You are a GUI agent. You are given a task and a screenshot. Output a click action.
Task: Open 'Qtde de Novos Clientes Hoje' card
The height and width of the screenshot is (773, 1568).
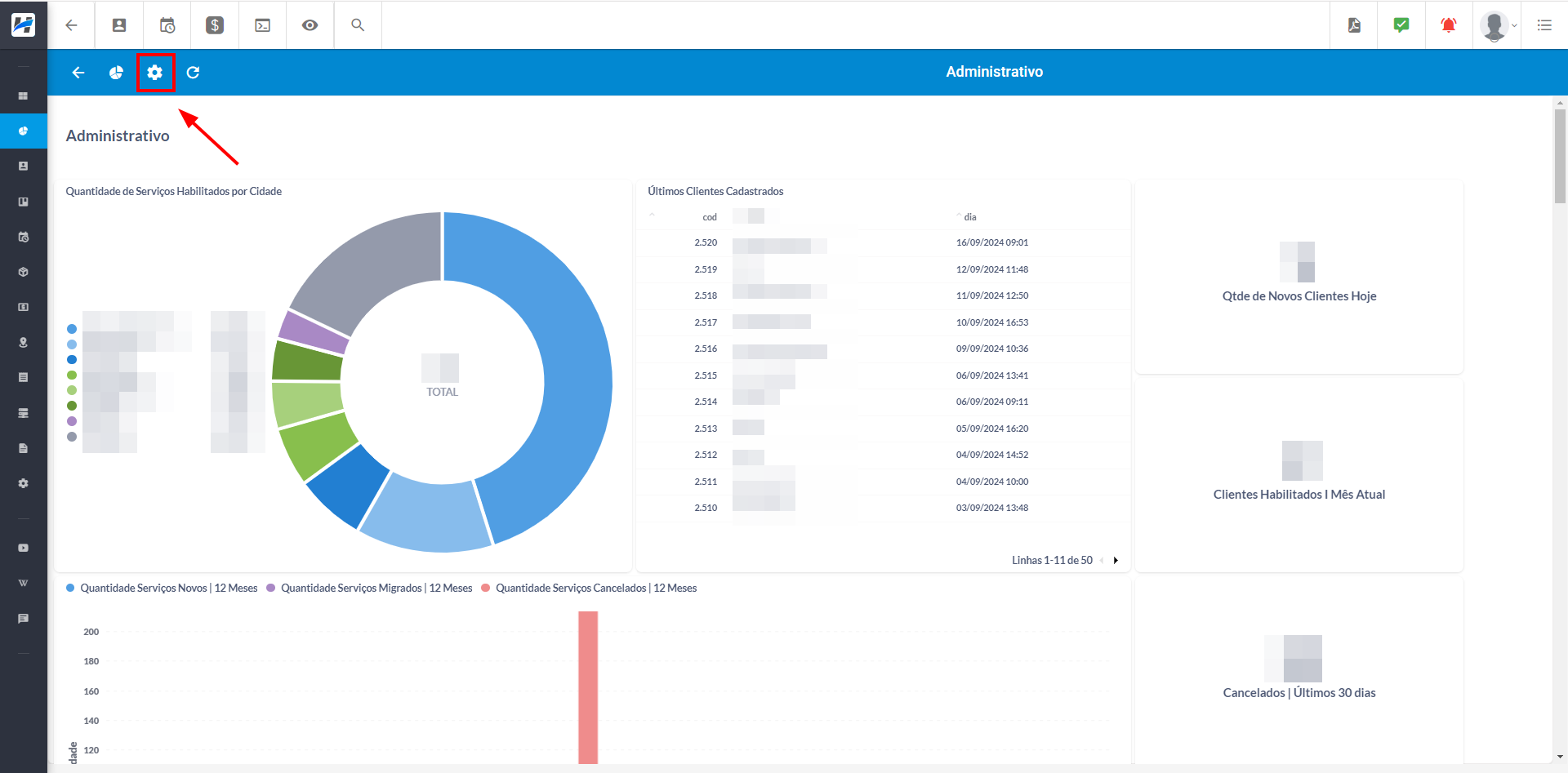(1299, 278)
